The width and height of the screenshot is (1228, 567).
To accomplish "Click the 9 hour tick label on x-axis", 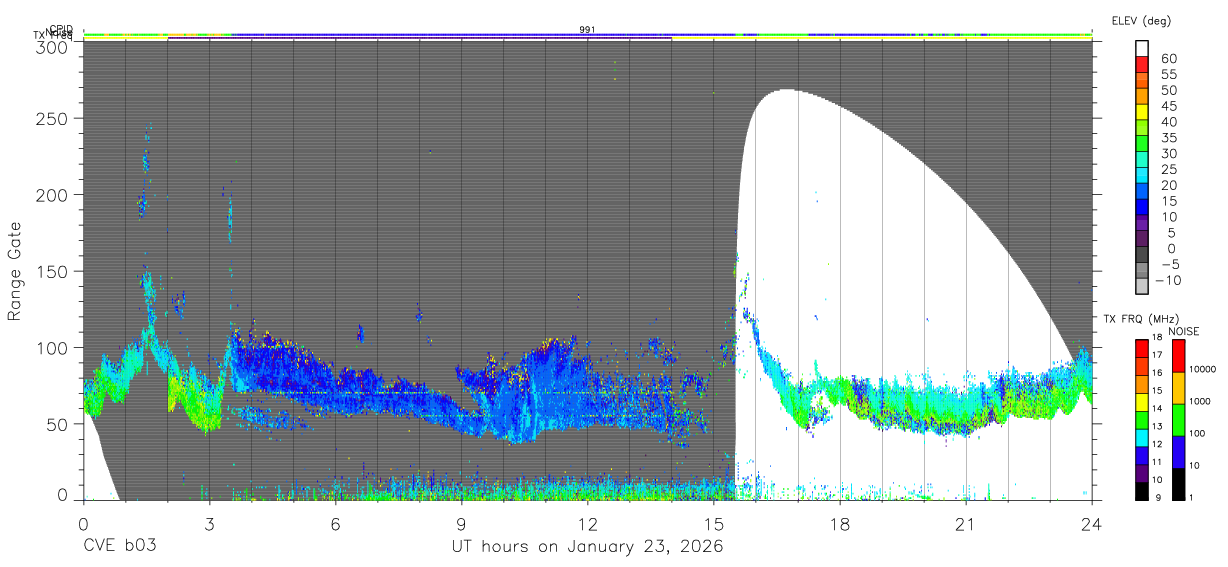I will click(461, 523).
